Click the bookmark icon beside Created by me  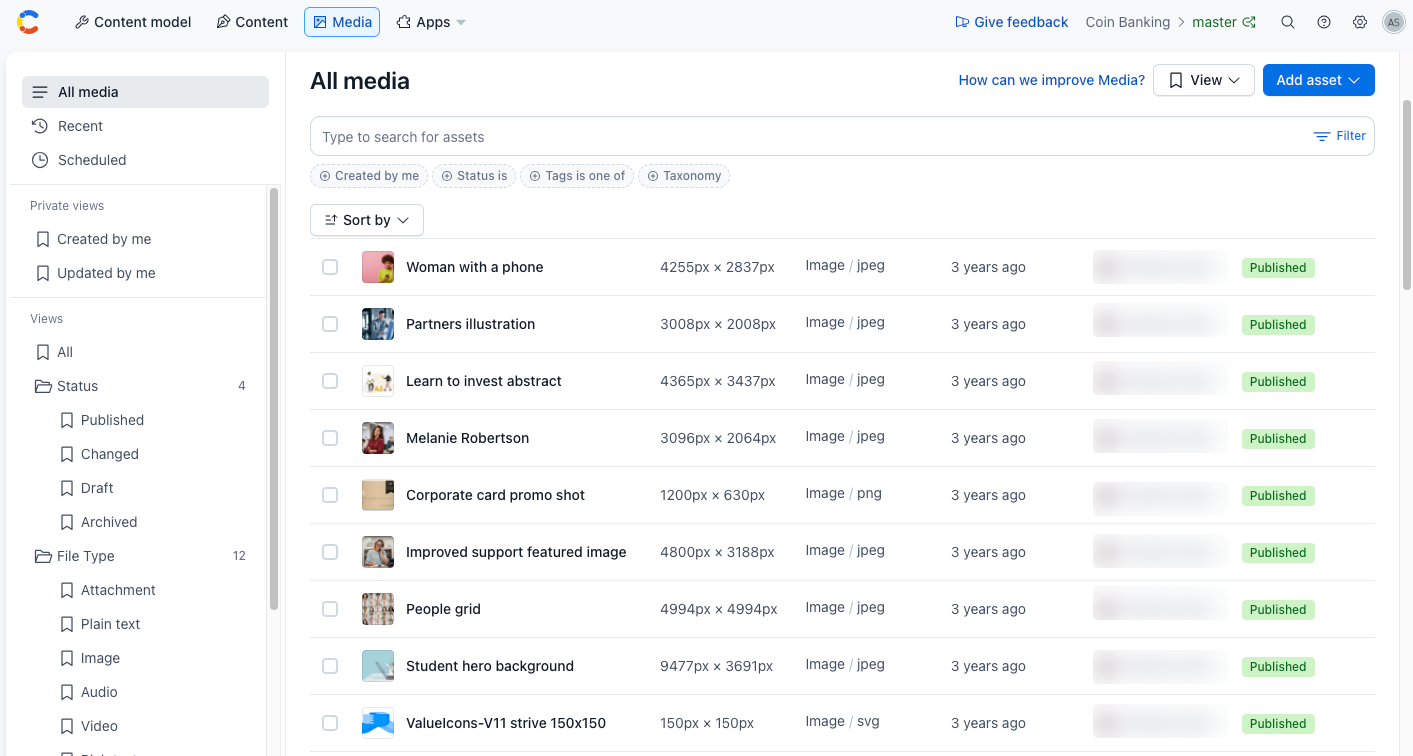(x=42, y=239)
